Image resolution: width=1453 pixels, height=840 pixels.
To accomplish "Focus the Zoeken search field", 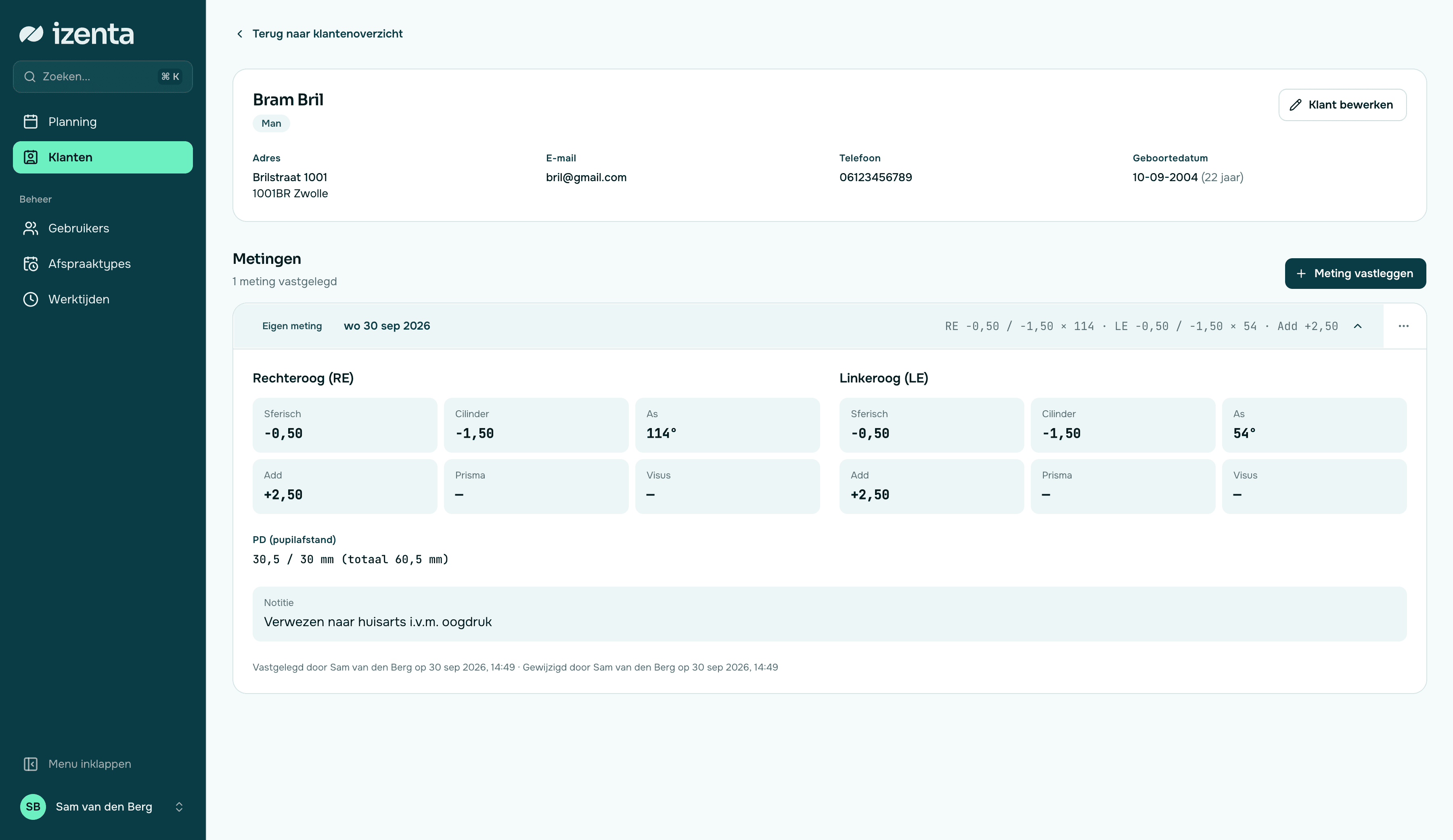I will [x=103, y=77].
